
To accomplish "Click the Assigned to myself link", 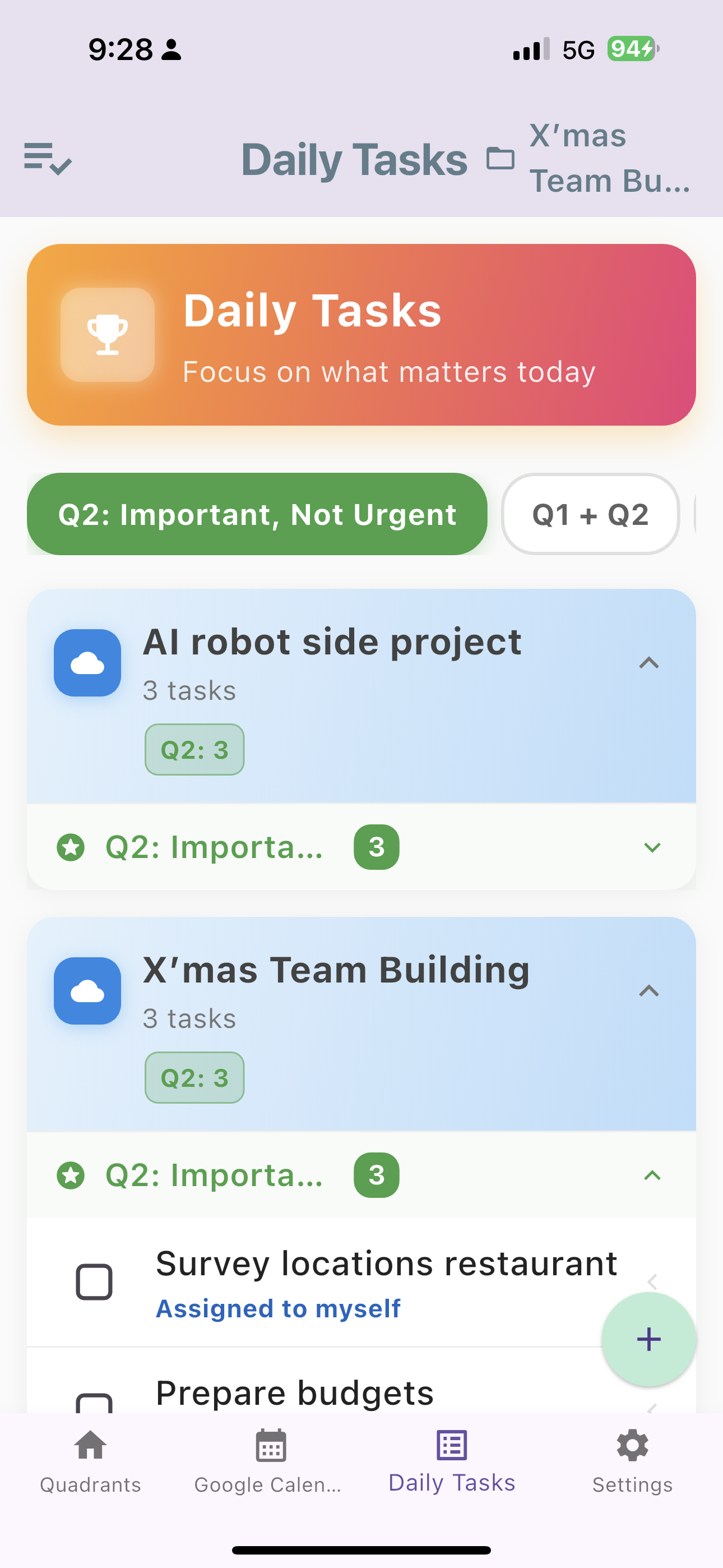I will pos(279,1307).
